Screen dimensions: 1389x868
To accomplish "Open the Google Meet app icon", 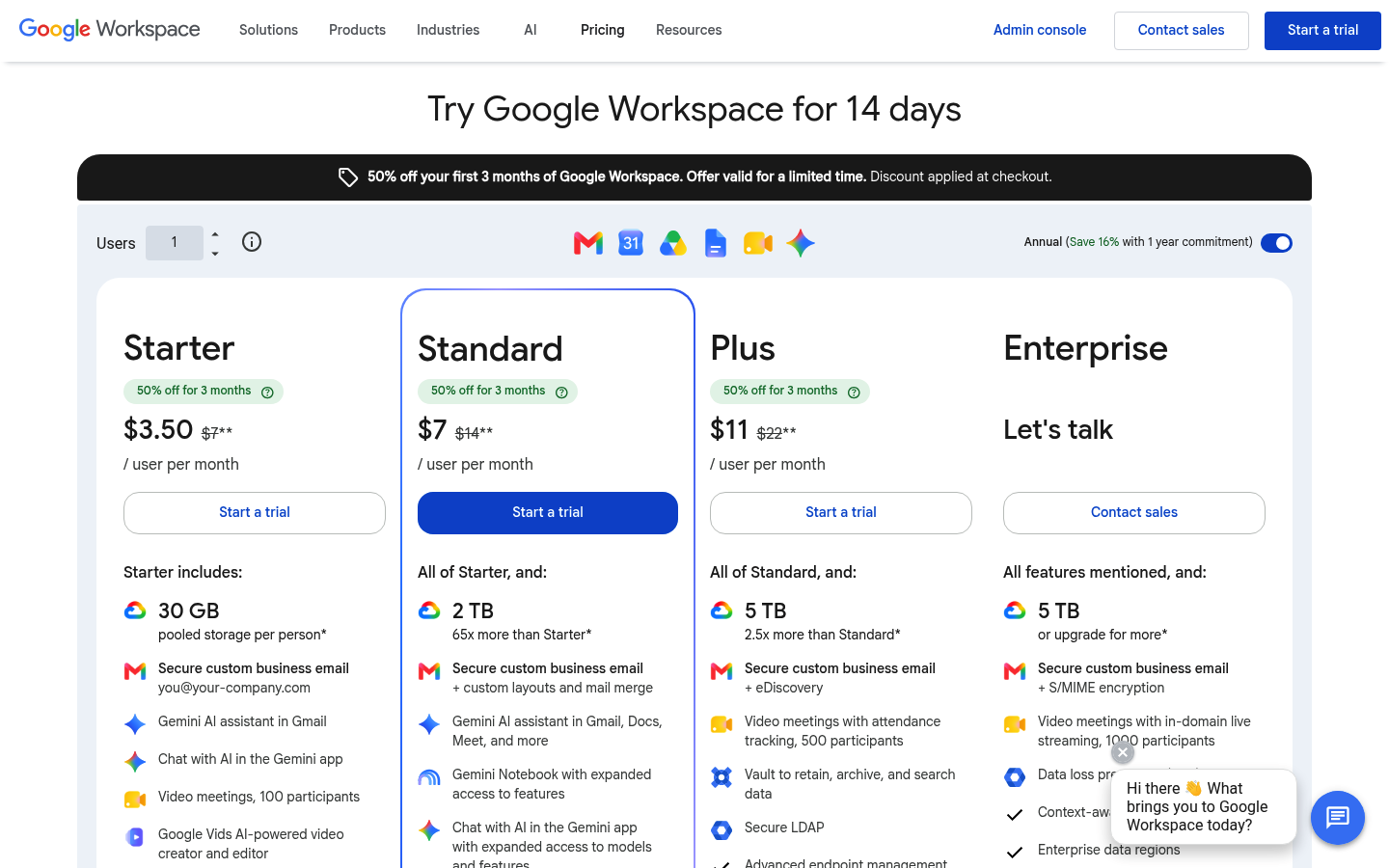I will [x=758, y=243].
